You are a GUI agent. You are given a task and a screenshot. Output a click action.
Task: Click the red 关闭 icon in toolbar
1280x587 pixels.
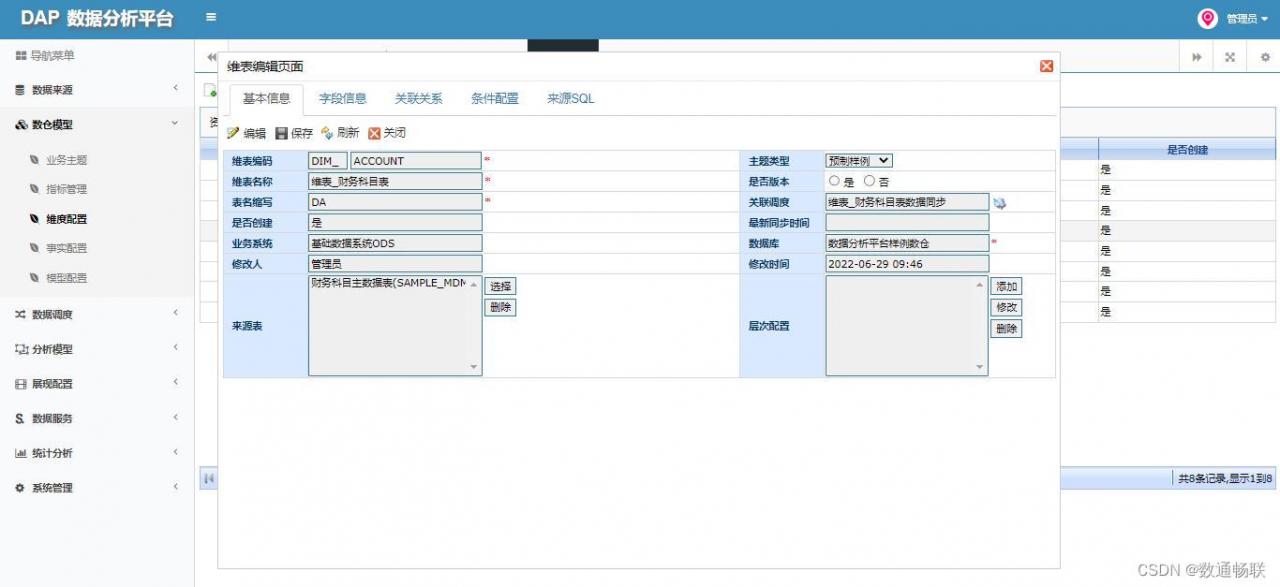(375, 133)
